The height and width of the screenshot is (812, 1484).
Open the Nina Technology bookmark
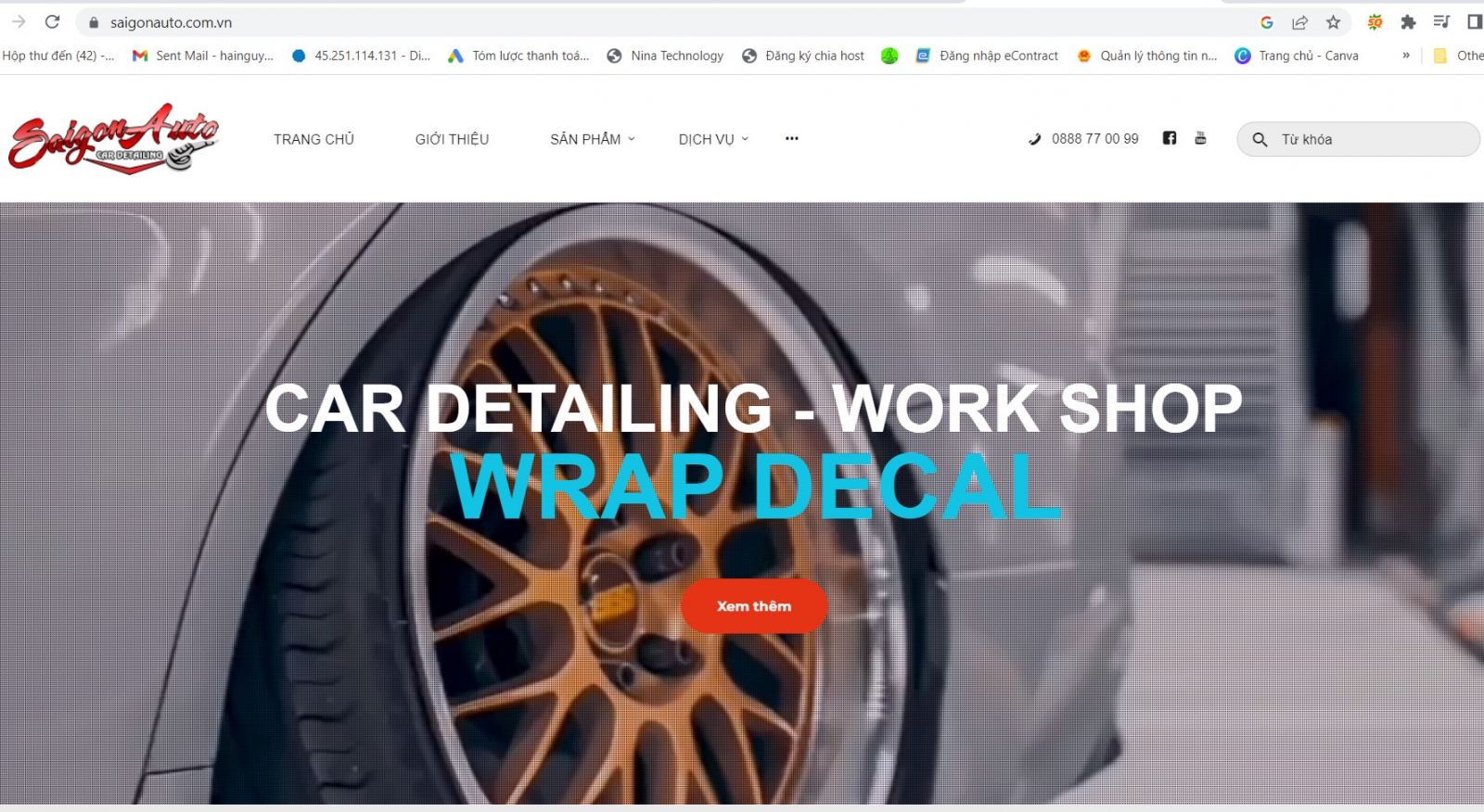click(x=665, y=56)
